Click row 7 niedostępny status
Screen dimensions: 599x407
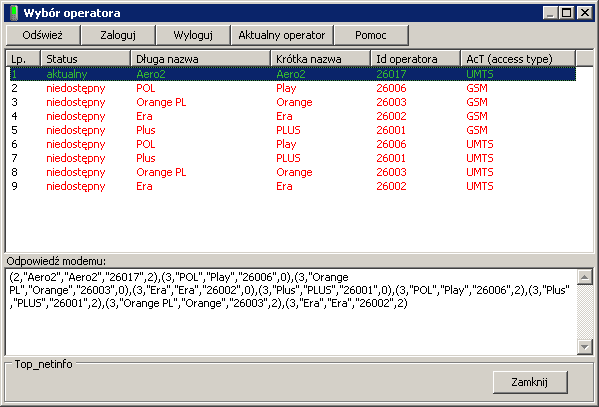point(75,158)
